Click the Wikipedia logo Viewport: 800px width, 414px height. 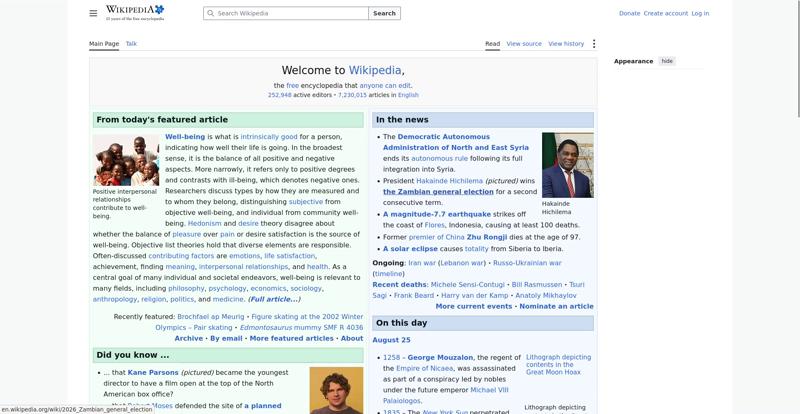tap(135, 13)
